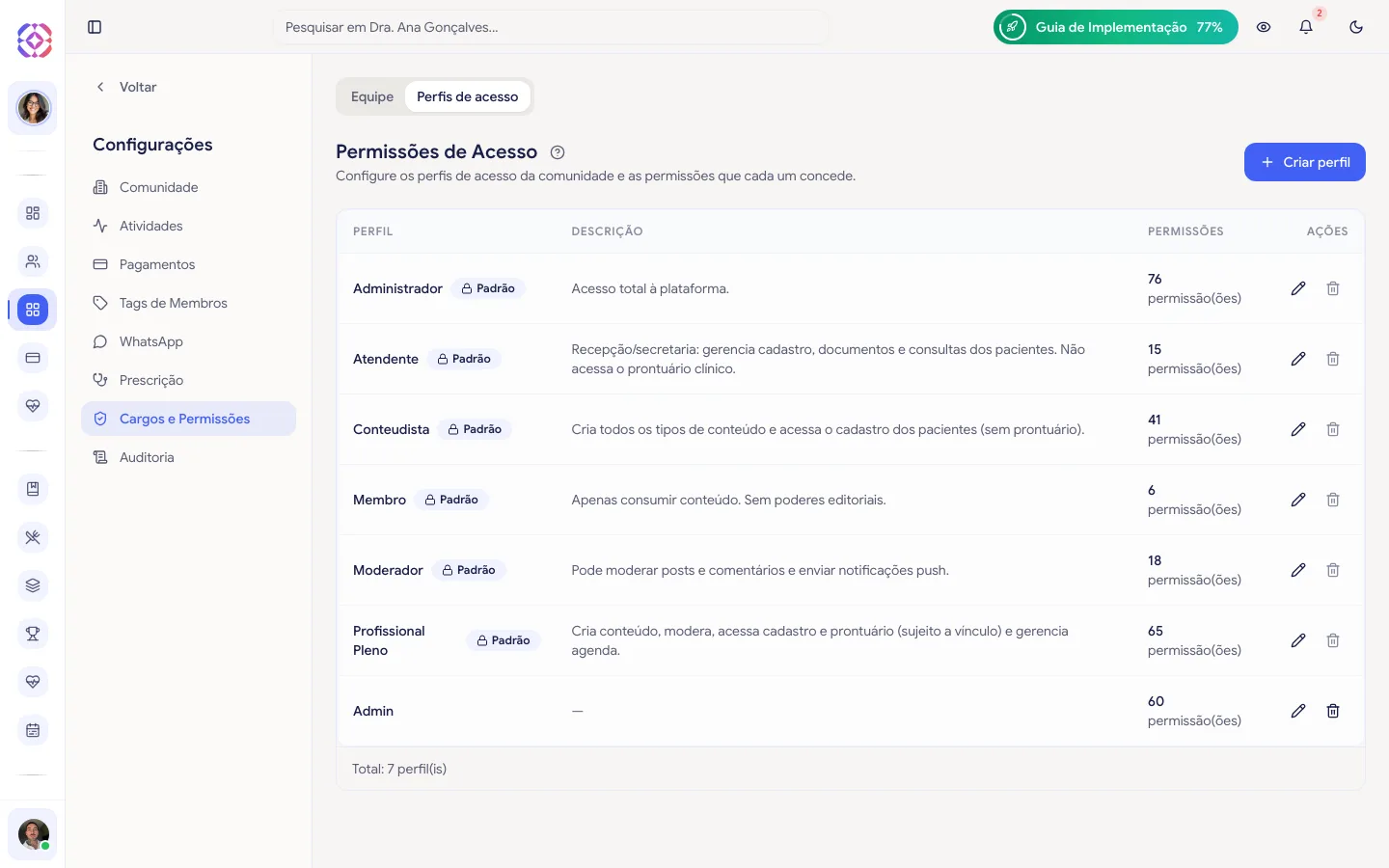The height and width of the screenshot is (868, 1389).
Task: Open user profile avatar at bottom left
Action: (33, 834)
